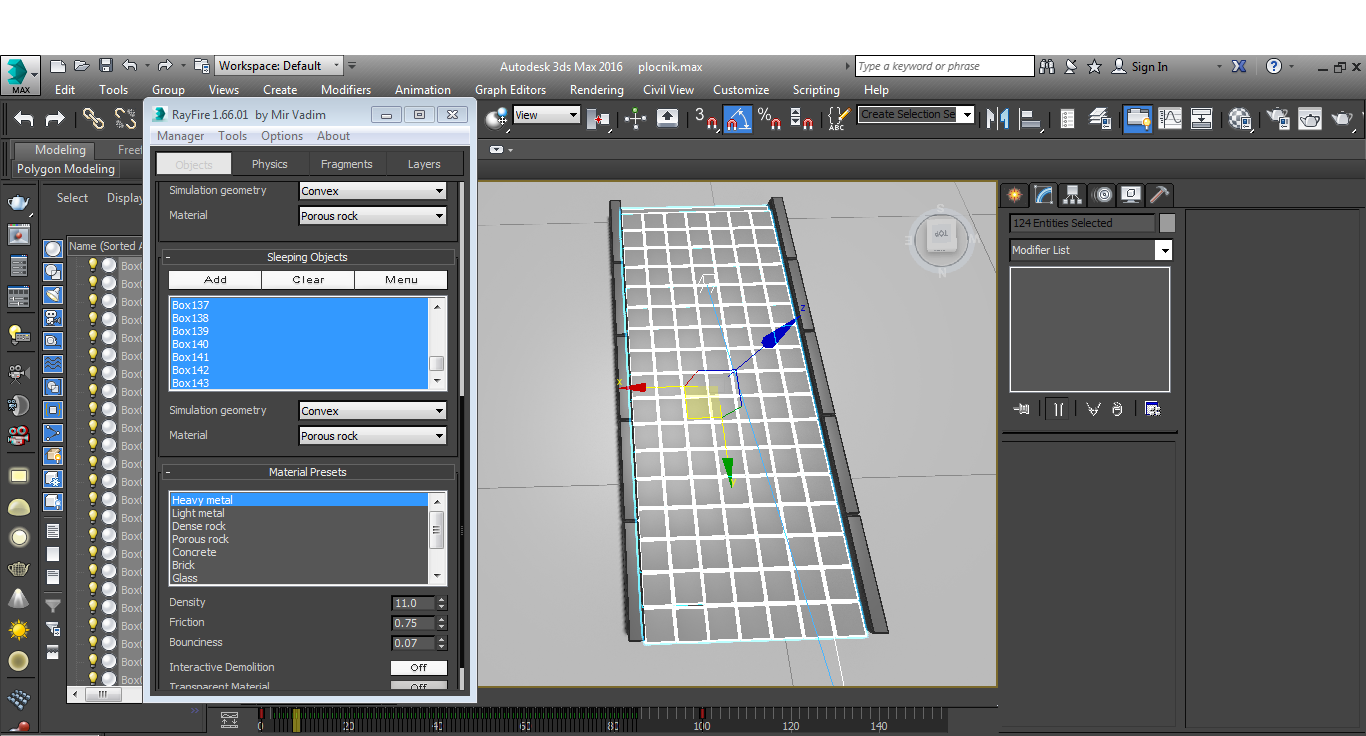Click the Polygon Modeling ribbon button

[66, 169]
